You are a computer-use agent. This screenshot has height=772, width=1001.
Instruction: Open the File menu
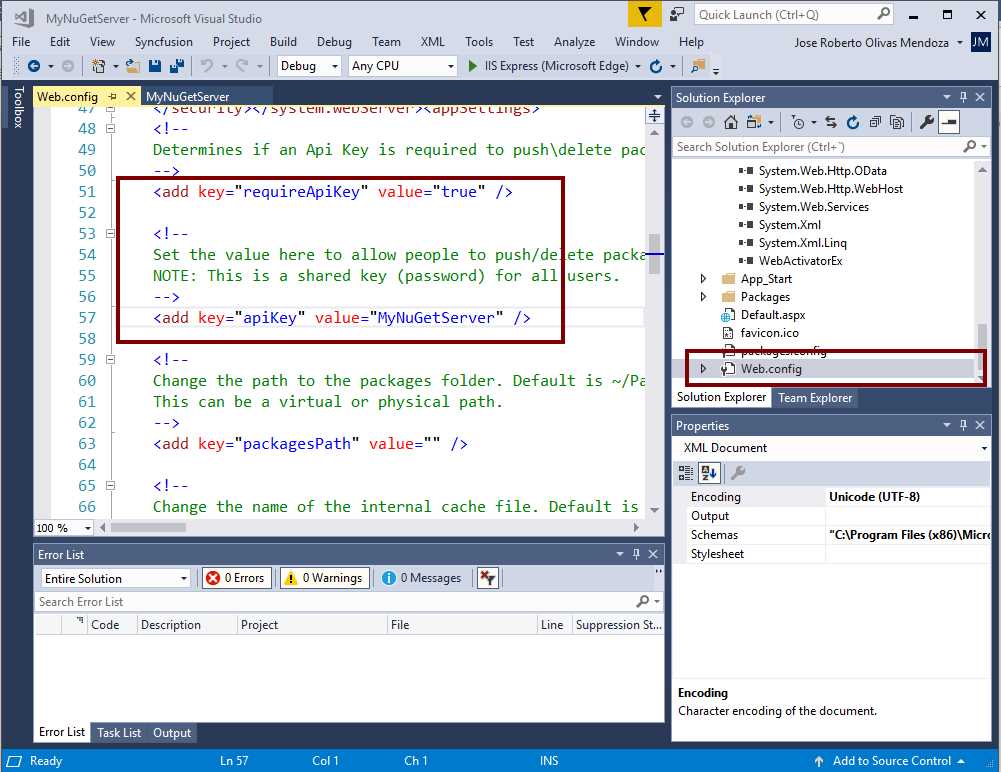point(21,42)
